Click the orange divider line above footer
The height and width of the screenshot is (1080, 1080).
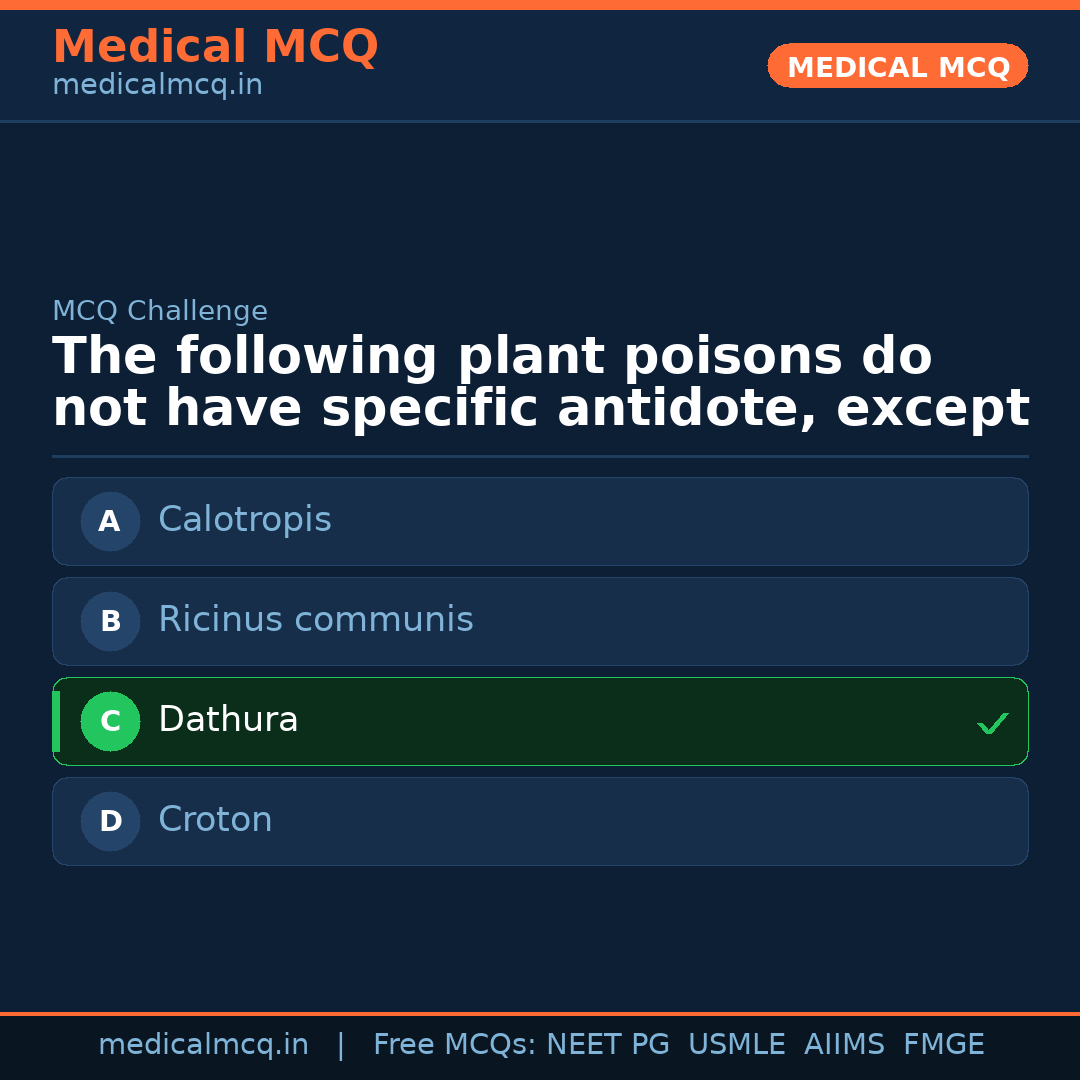(x=540, y=1013)
